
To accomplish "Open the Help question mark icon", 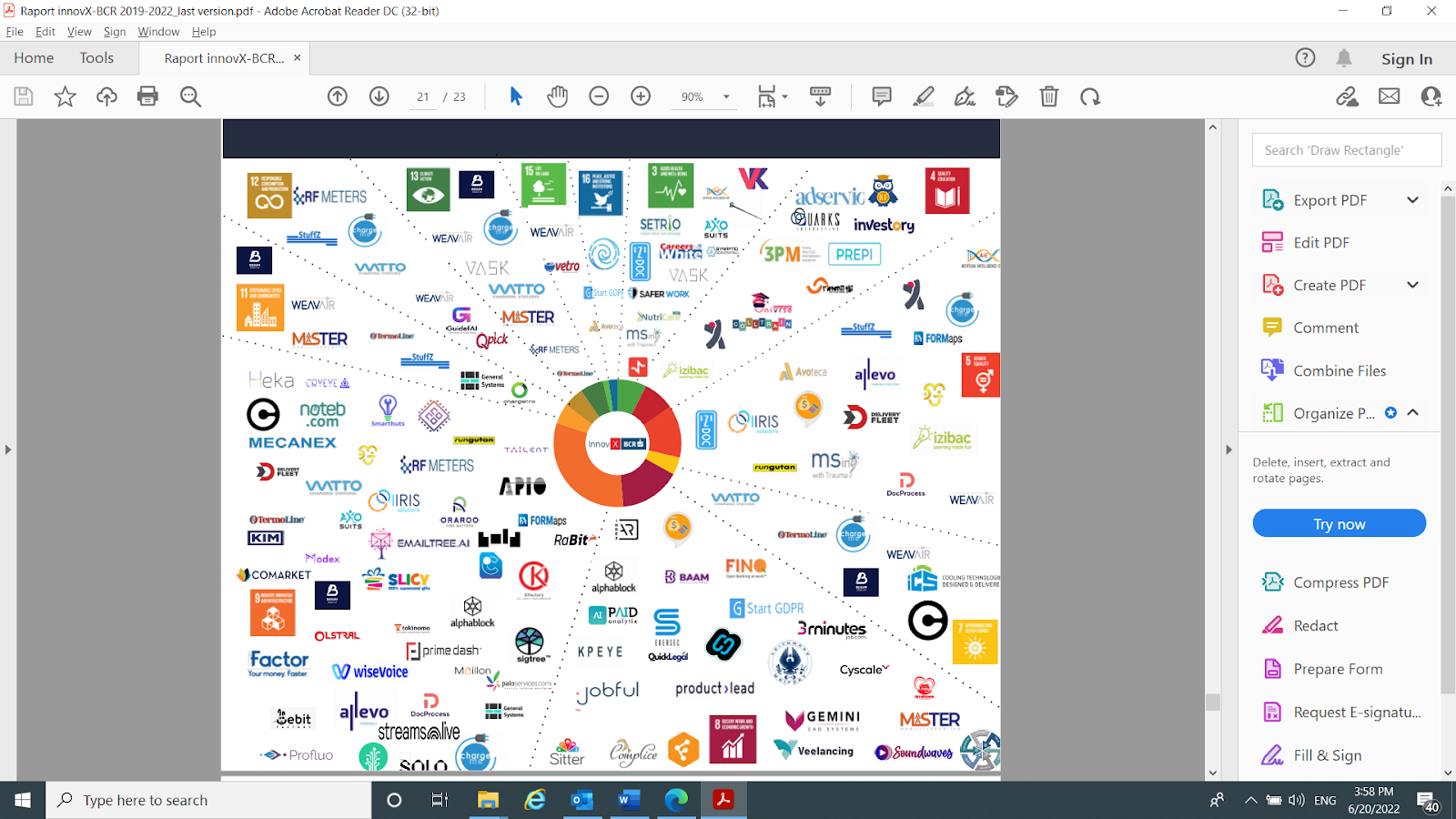I will click(x=1305, y=58).
